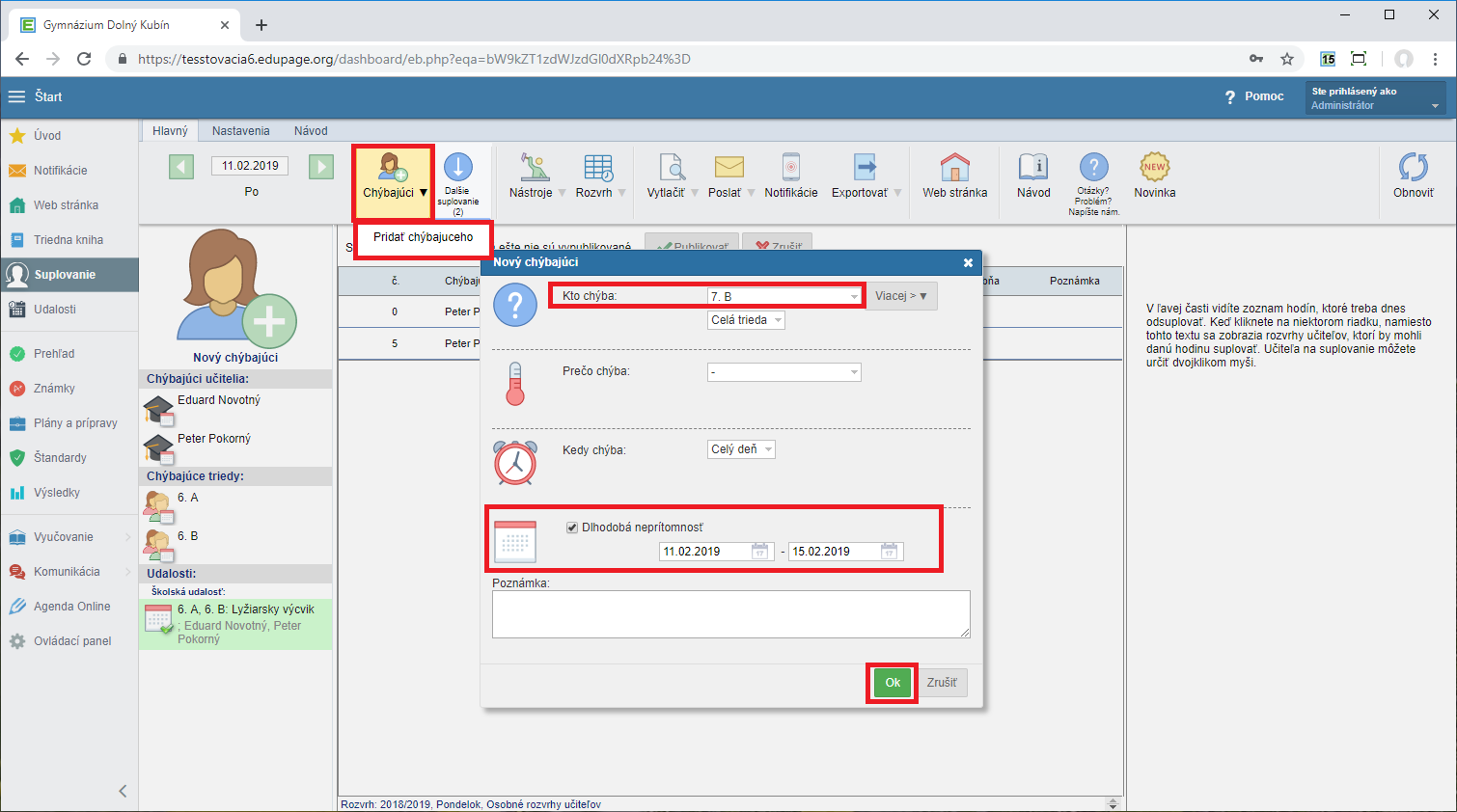
Task: Cancel dialog with Zrušiť button
Action: point(942,683)
